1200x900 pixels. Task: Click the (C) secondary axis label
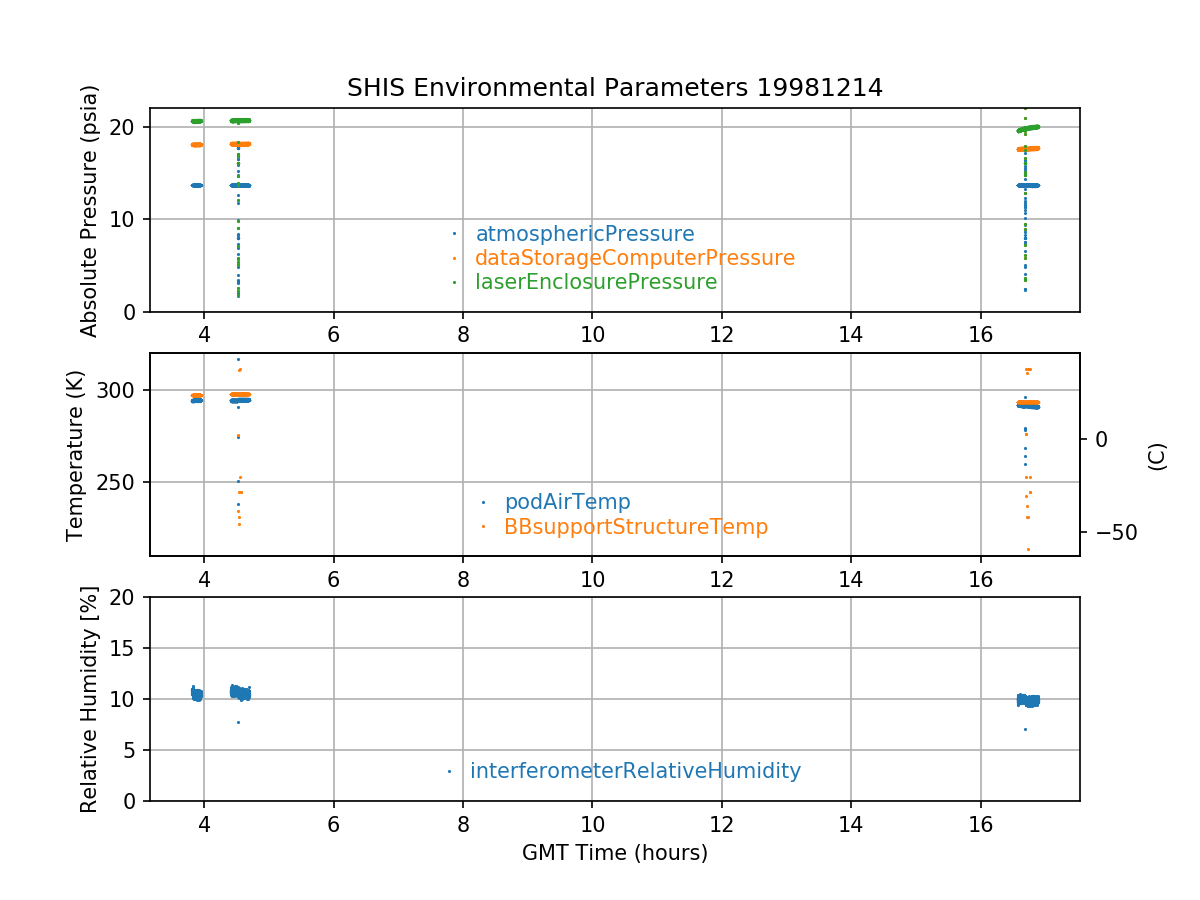pyautogui.click(x=1157, y=457)
